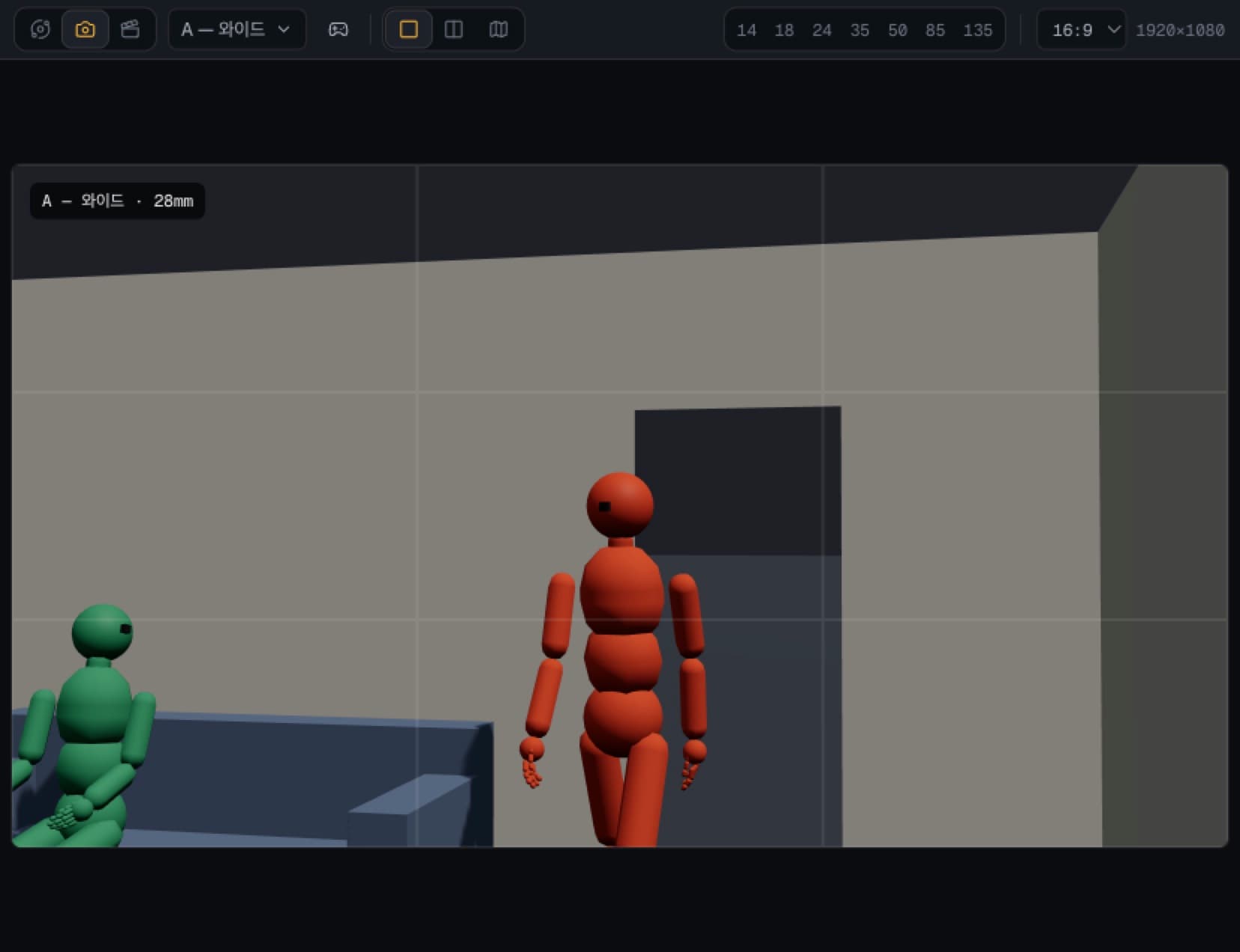Screen dimensions: 1240x952
Task: Choose the 50 lens preset
Action: pyautogui.click(x=897, y=30)
